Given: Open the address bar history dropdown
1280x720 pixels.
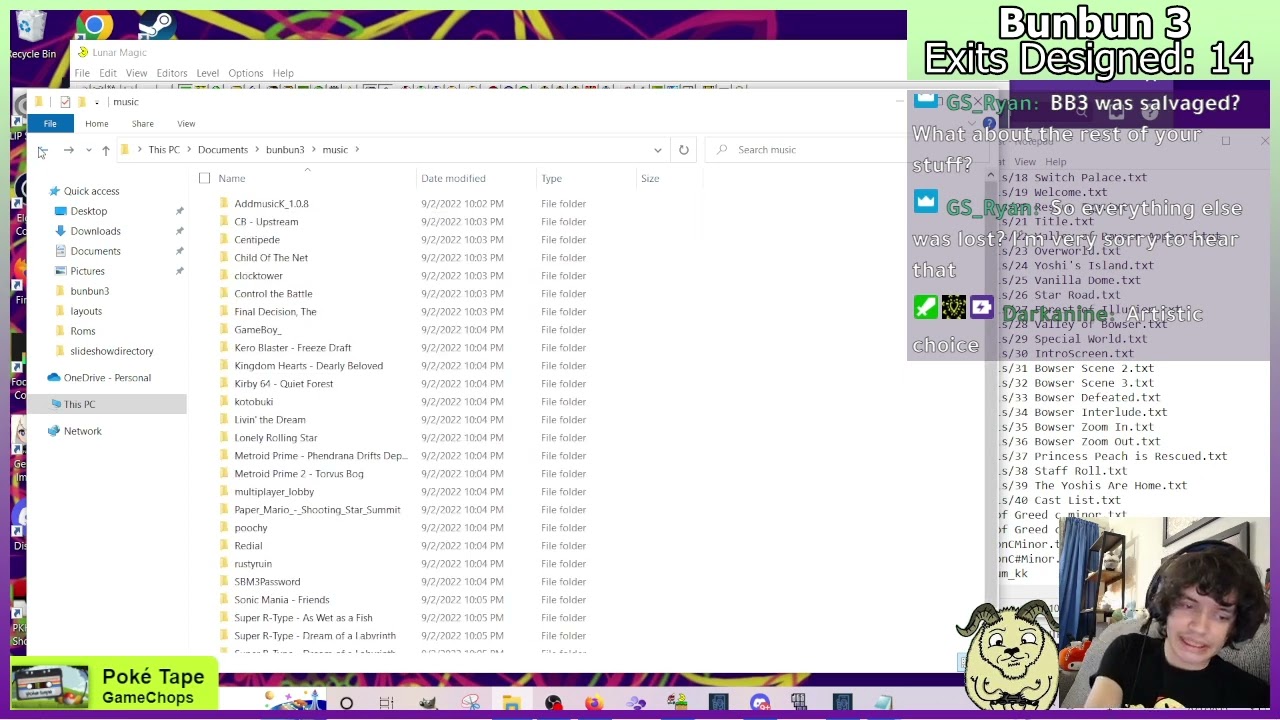Looking at the screenshot, I should pos(657,150).
